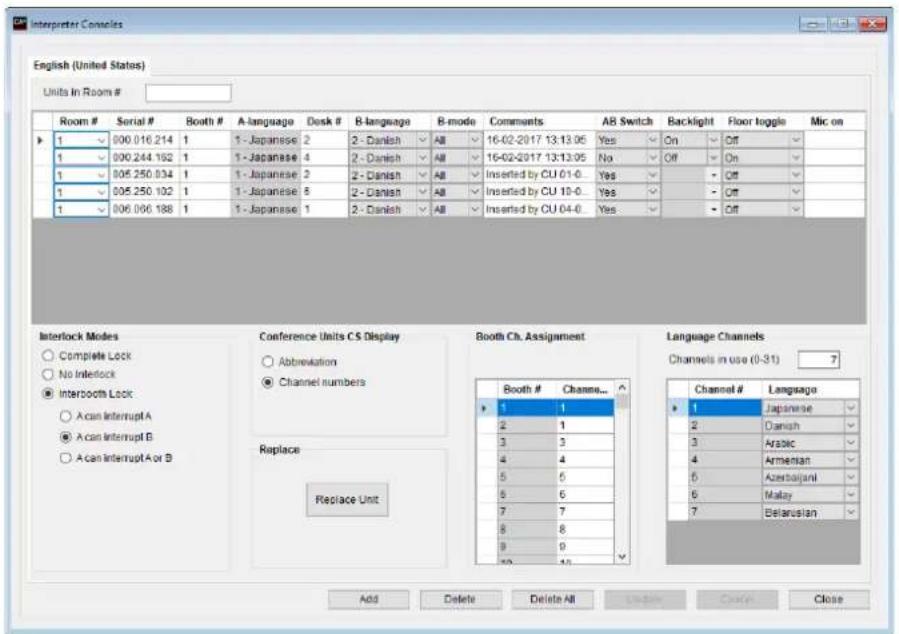Viewport: 899px width, 634px height.
Task: Select 'A can interrupt A or B' option
Action: pos(65,458)
